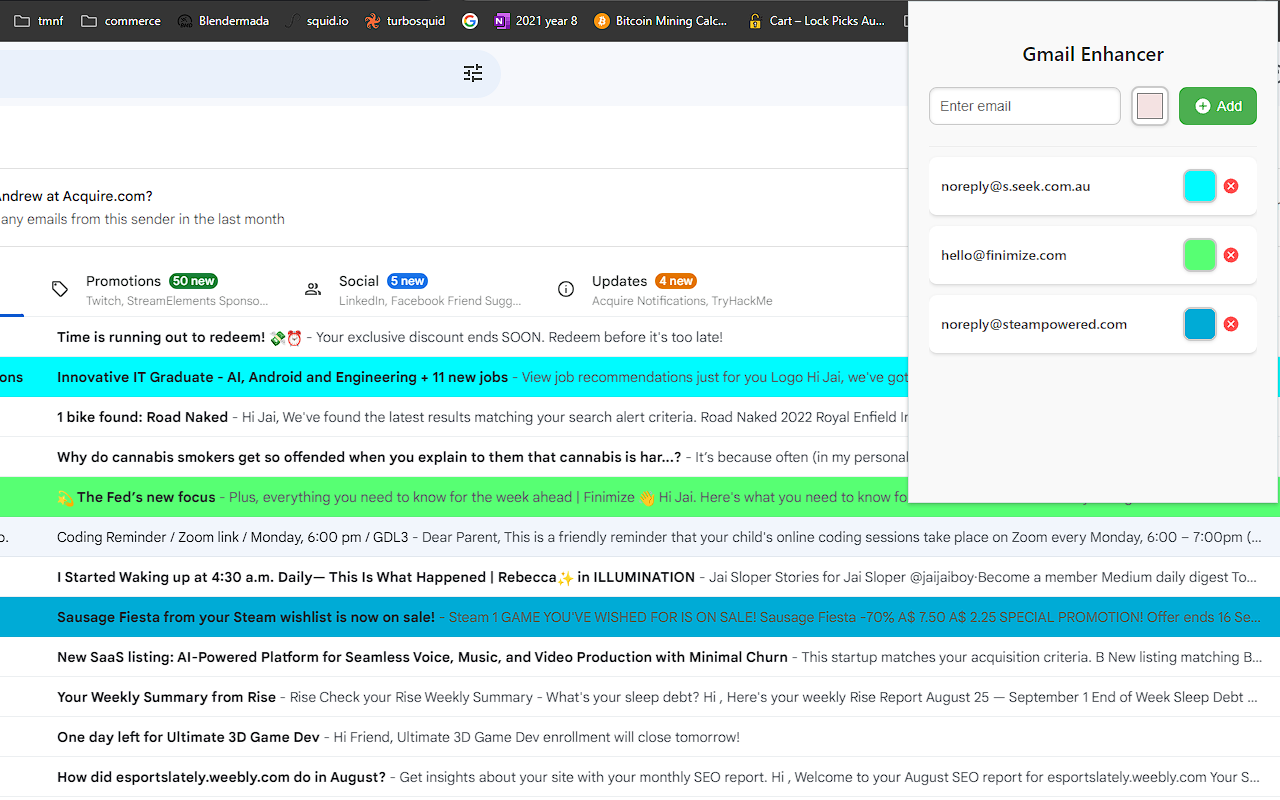Click the info icon beside Updates
This screenshot has height=800, width=1280.
pos(566,289)
